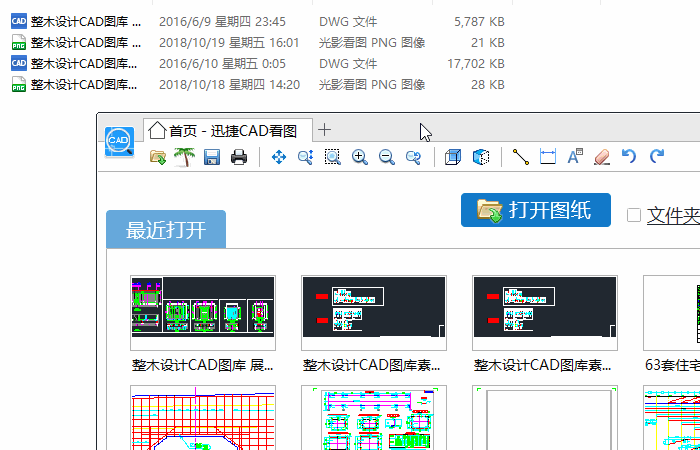
Task: Select PNG file name modified 2018/10/18
Action: (x=84, y=85)
